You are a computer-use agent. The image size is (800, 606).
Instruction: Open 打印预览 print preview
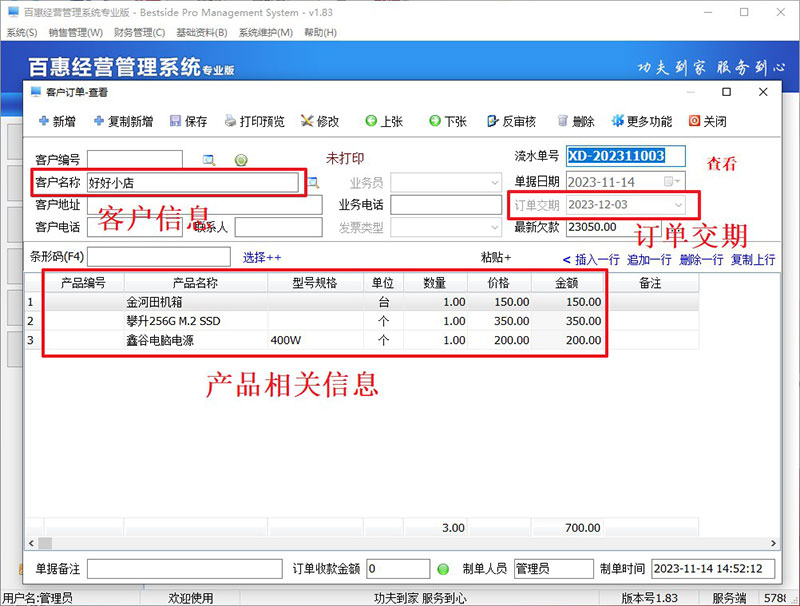[231, 121]
